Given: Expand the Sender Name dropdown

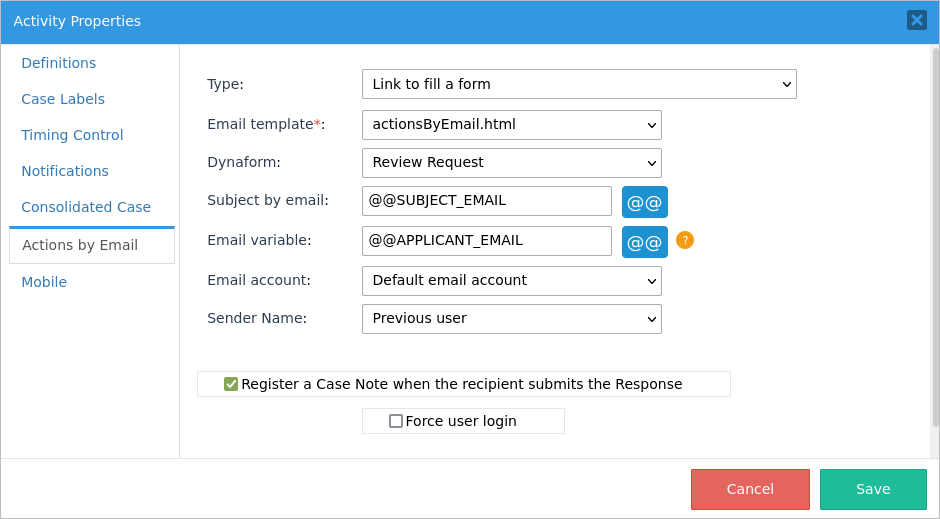Looking at the screenshot, I should pos(511,319).
